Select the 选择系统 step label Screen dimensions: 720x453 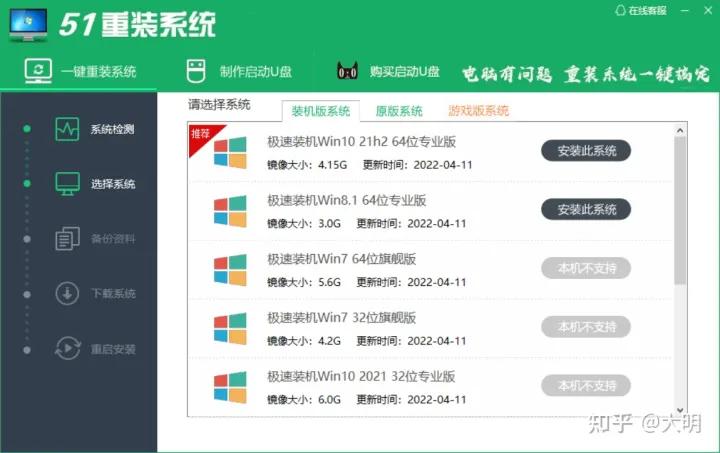pyautogui.click(x=112, y=184)
